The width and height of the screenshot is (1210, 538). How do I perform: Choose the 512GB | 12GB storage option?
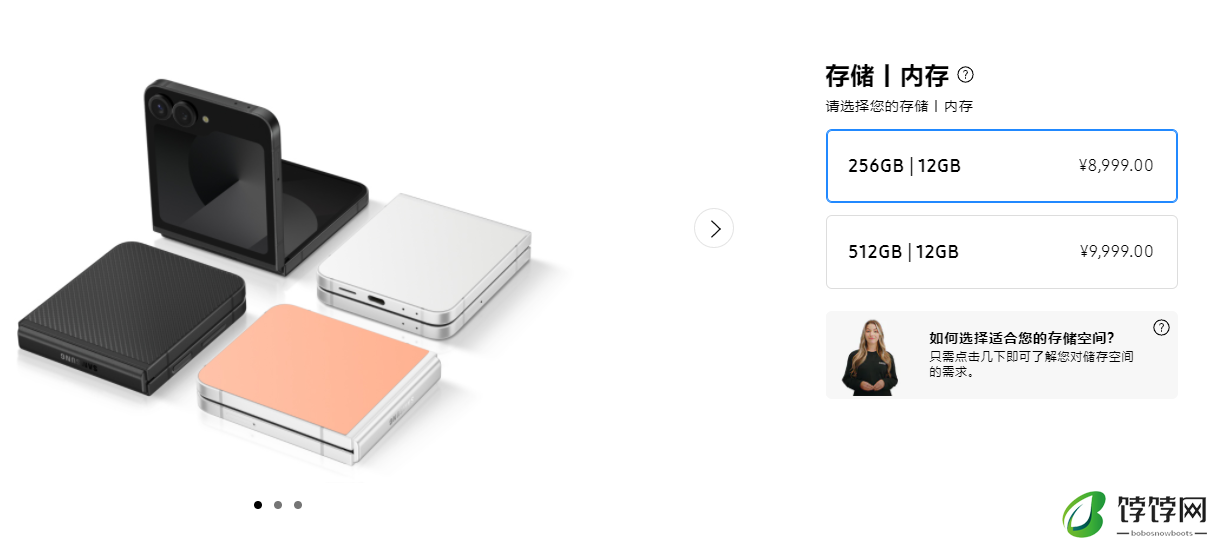[1001, 252]
